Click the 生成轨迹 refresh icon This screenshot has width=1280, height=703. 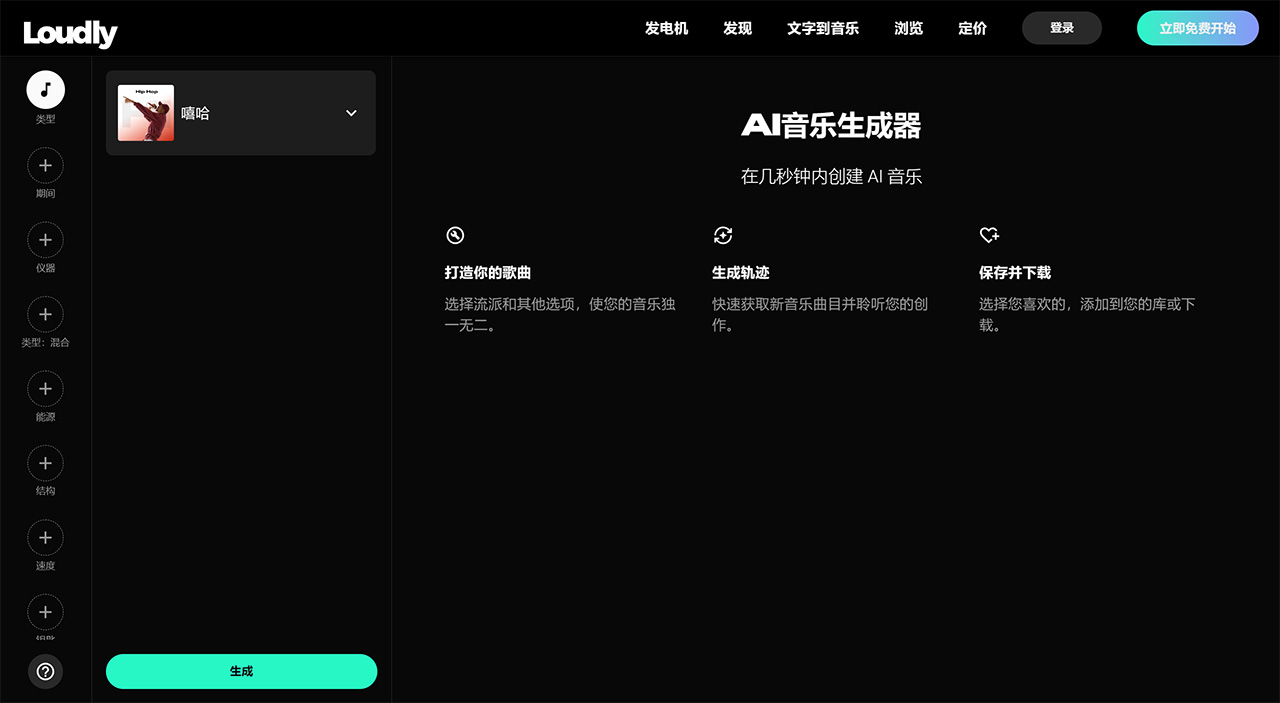[x=723, y=235]
